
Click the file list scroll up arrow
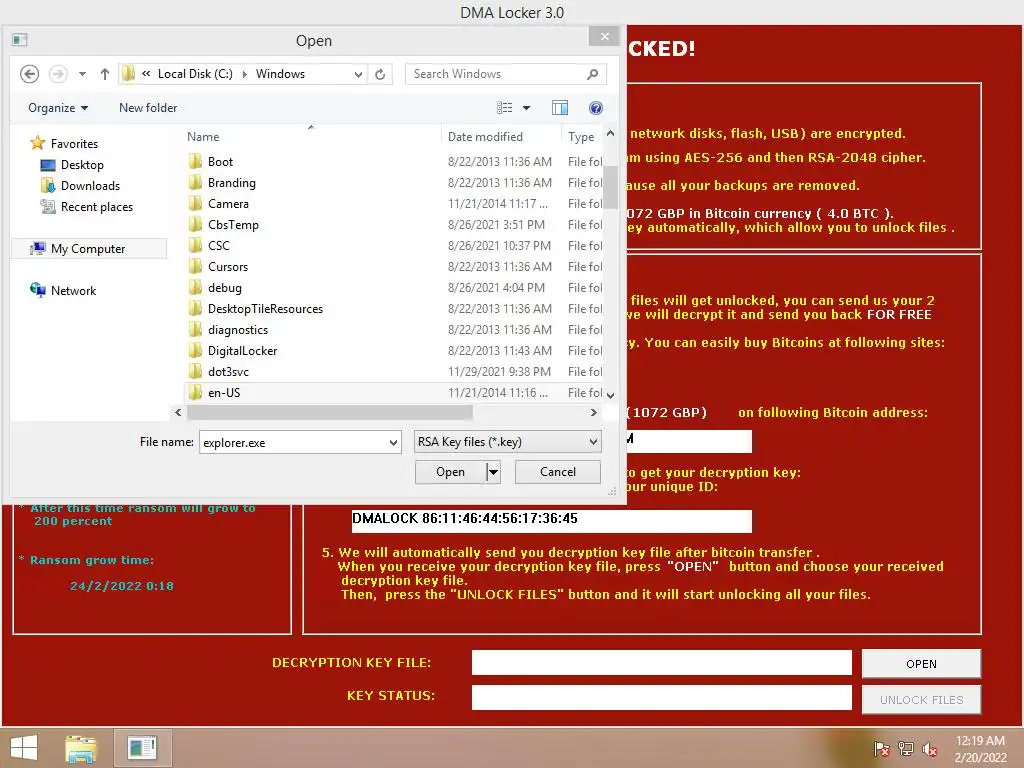[x=611, y=133]
